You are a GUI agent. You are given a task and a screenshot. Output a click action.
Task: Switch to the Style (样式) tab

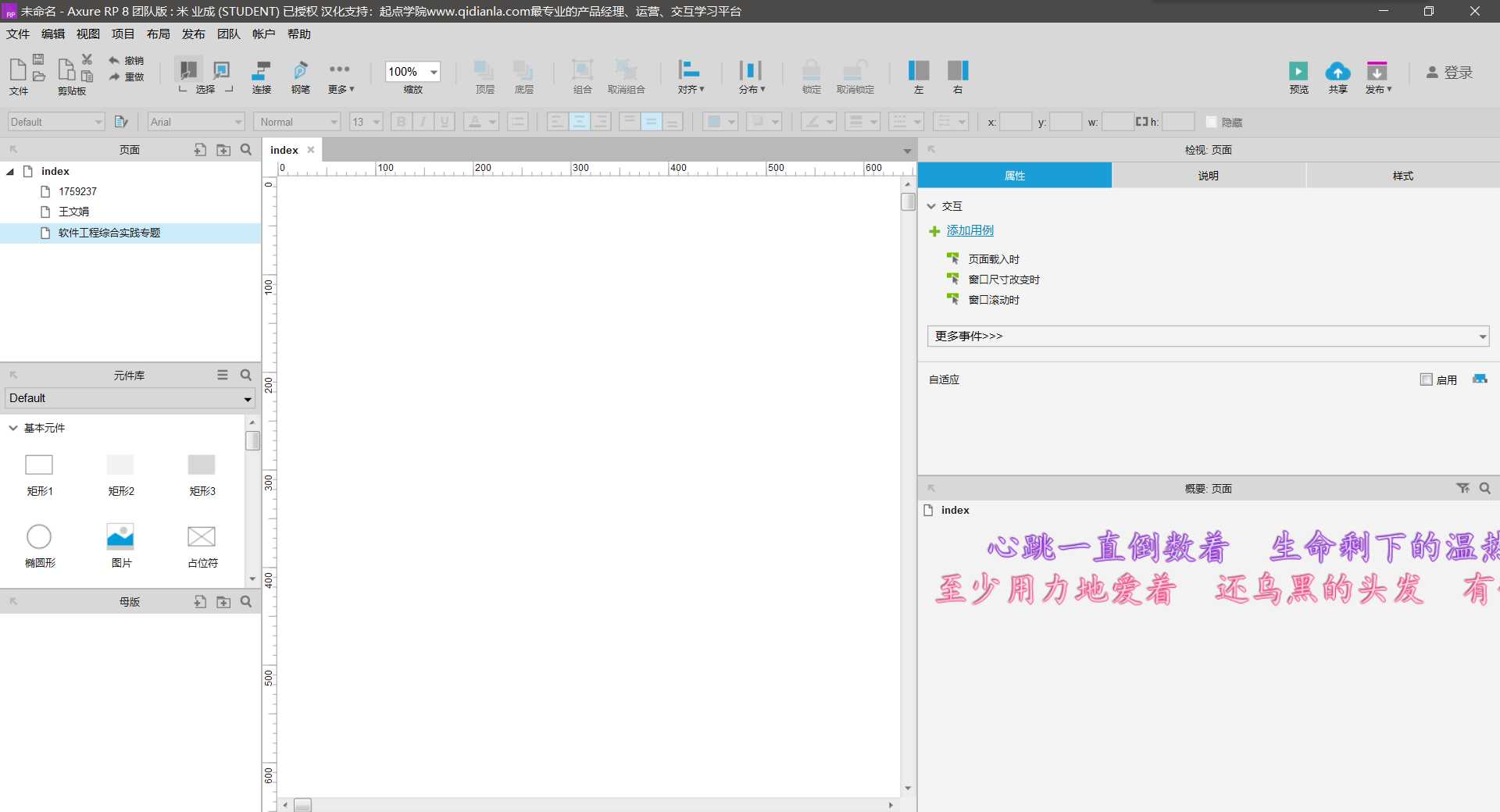click(x=1403, y=176)
